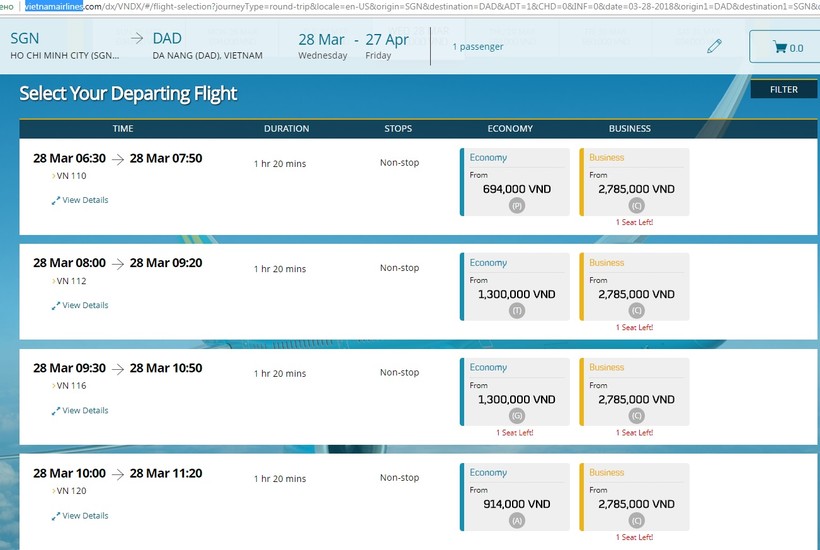Click the (P) fare class badge for VN 110
This screenshot has width=820, height=550.
(x=516, y=206)
